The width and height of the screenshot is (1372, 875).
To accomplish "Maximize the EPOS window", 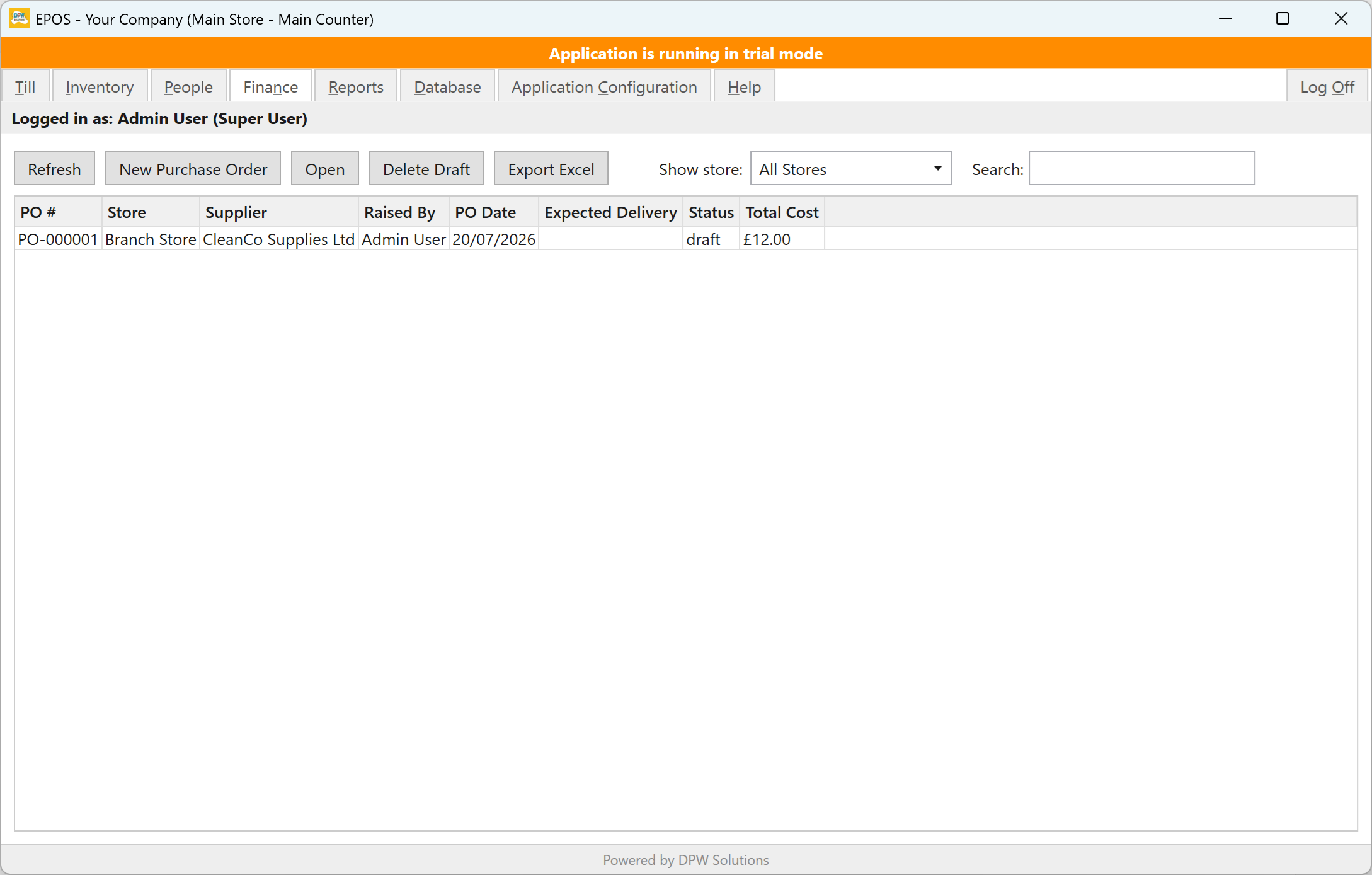I will pos(1283,18).
